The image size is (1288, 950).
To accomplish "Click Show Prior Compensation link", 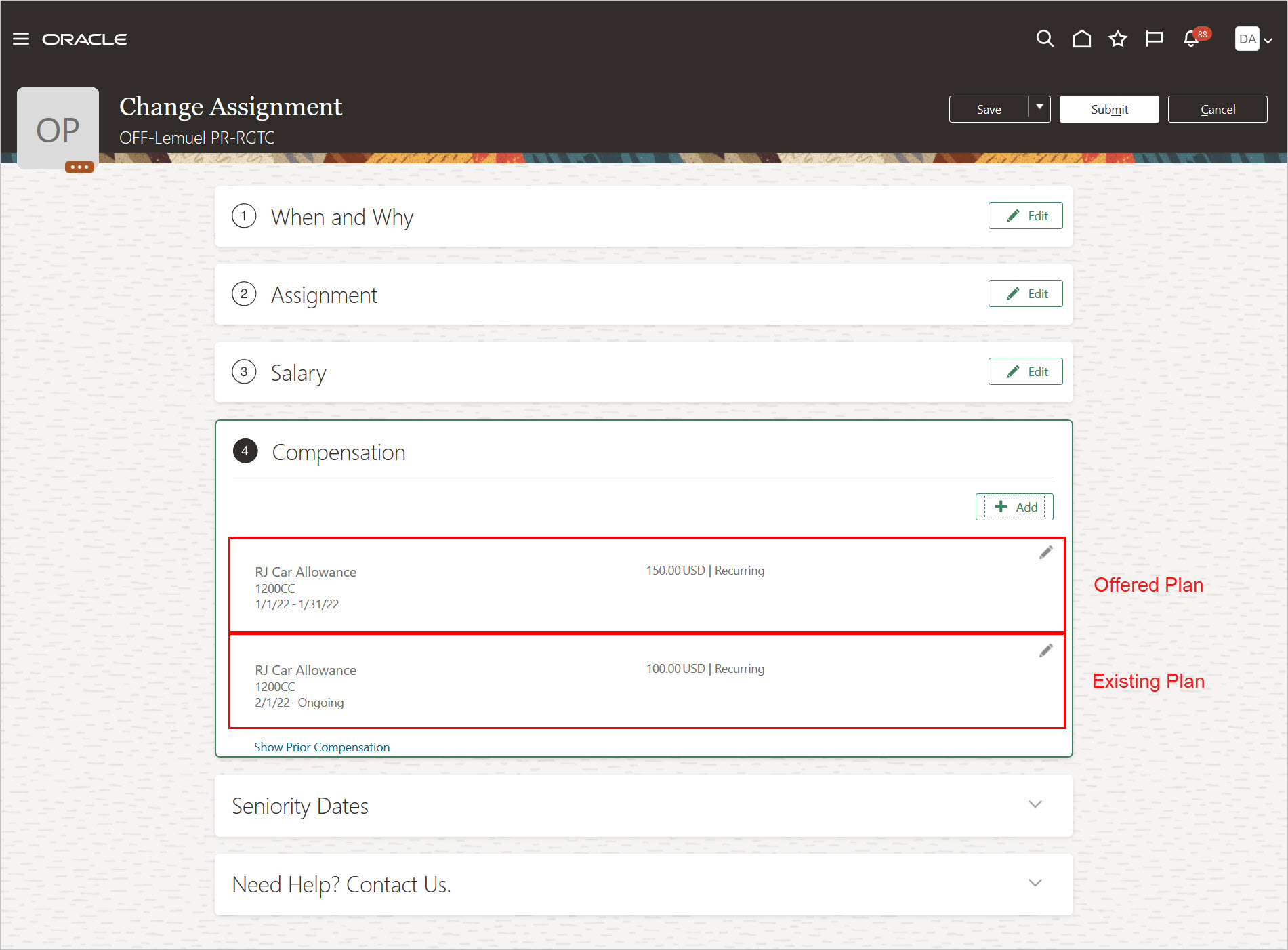I will pyautogui.click(x=322, y=747).
